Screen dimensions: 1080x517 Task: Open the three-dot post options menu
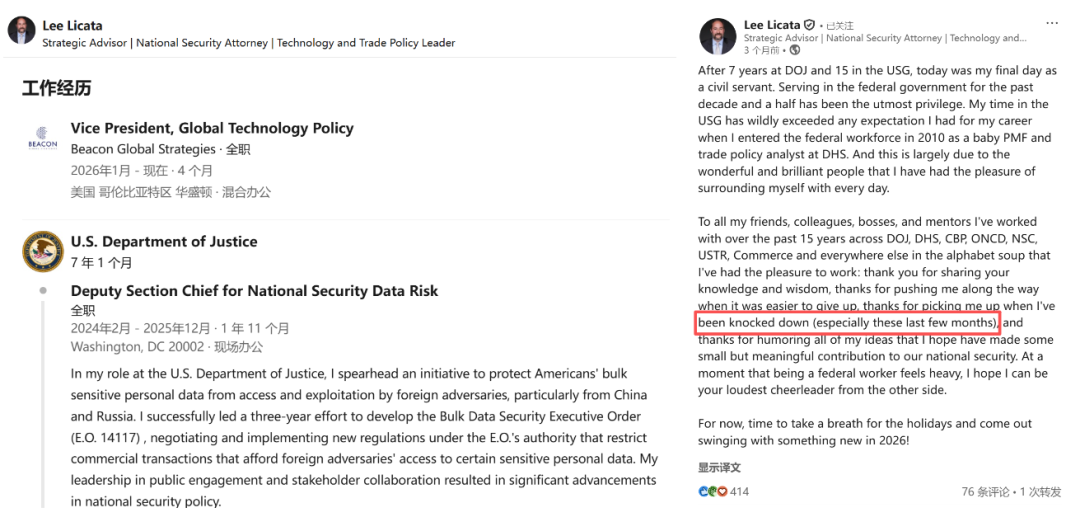pos(1052,22)
